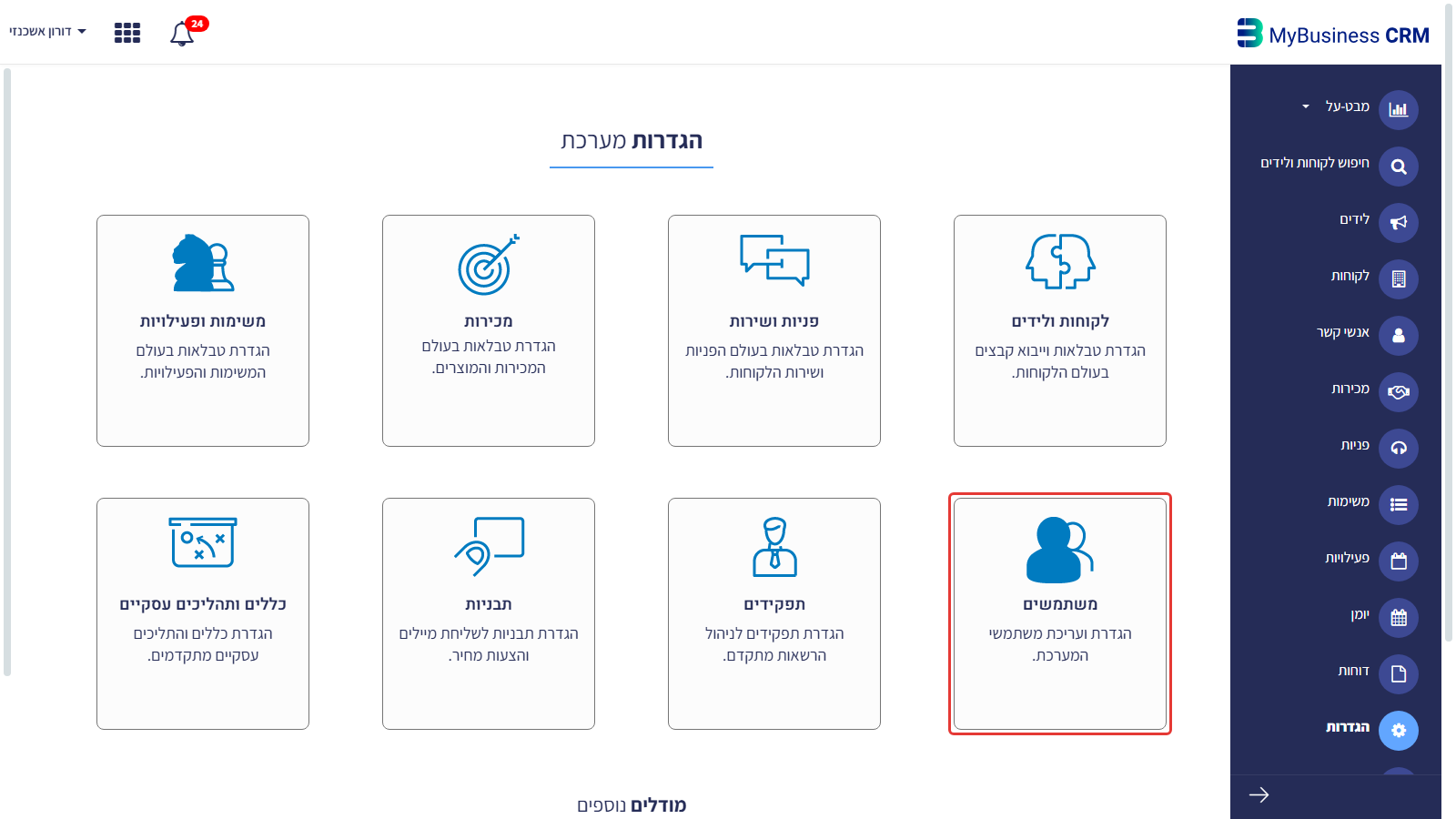Open the משתמשים settings card
This screenshot has height=819, width=1456.
[1060, 614]
